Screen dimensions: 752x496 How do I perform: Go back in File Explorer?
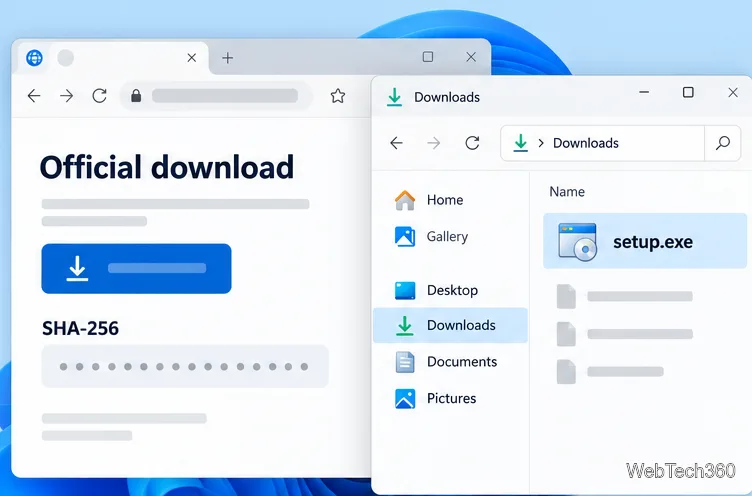coord(397,143)
